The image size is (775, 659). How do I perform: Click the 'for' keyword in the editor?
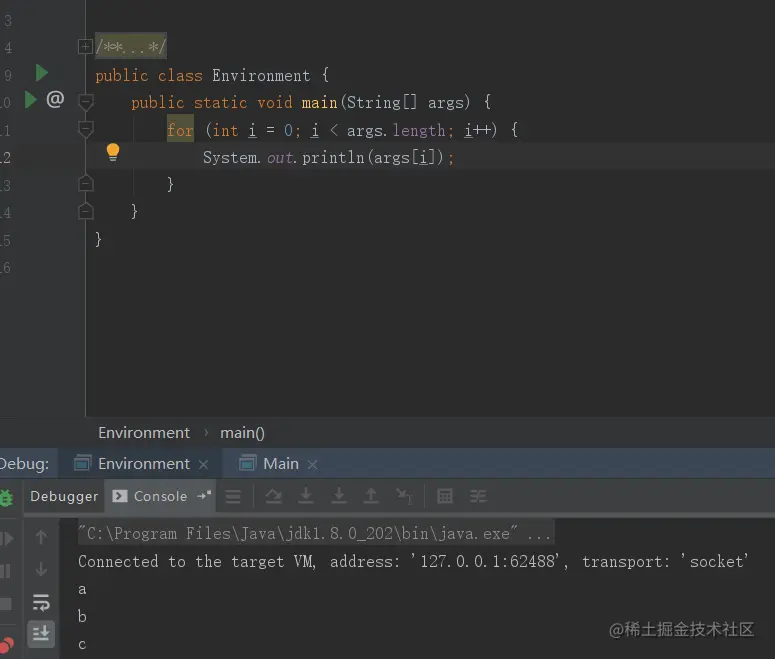point(180,130)
